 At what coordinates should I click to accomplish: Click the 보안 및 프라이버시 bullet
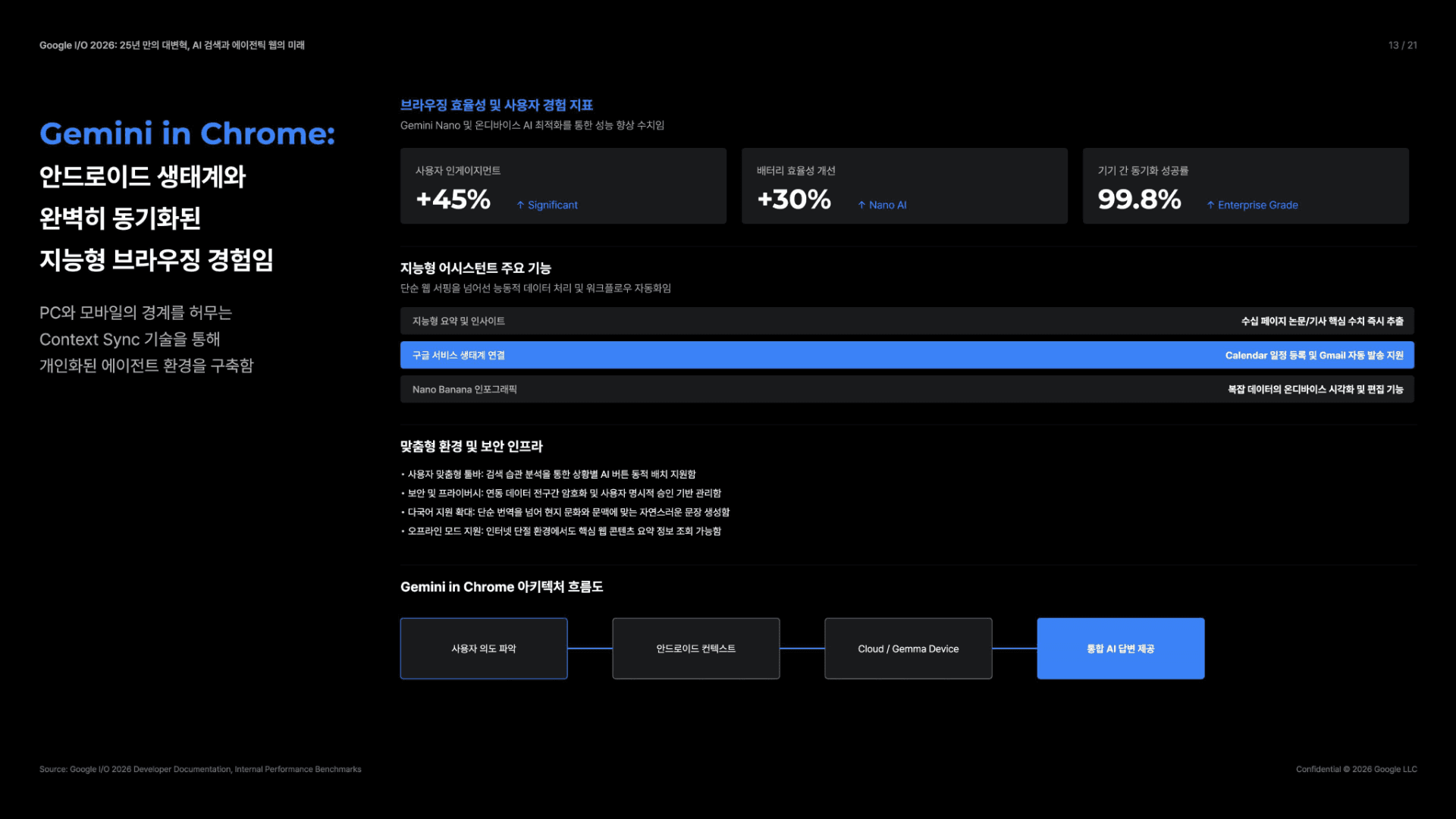click(561, 493)
